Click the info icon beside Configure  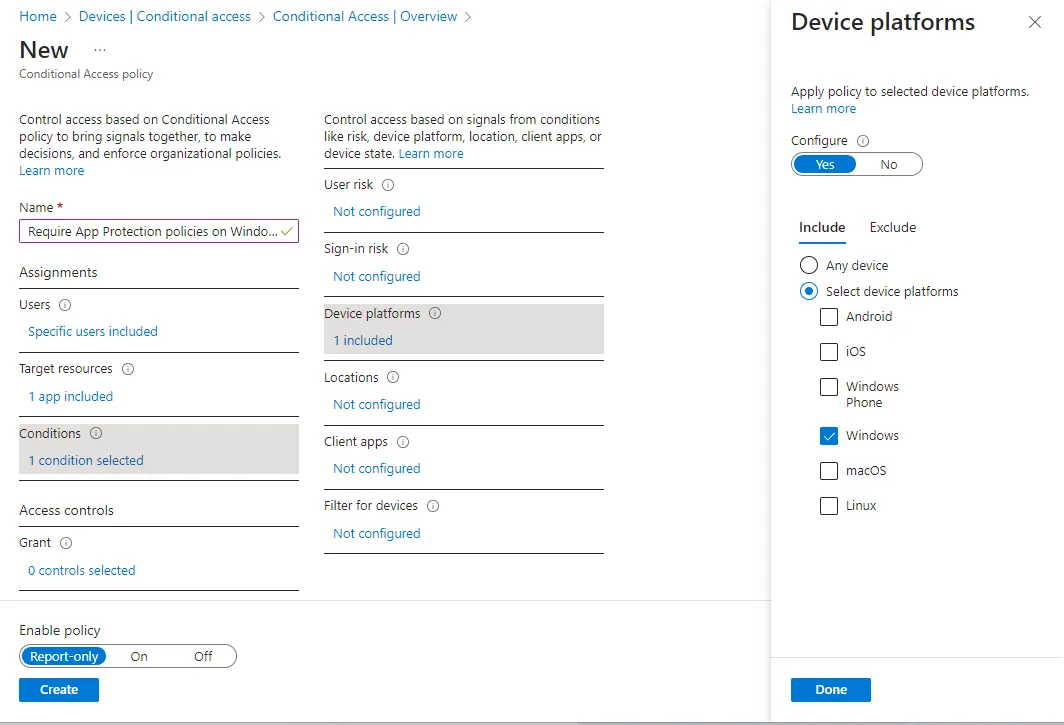[863, 141]
